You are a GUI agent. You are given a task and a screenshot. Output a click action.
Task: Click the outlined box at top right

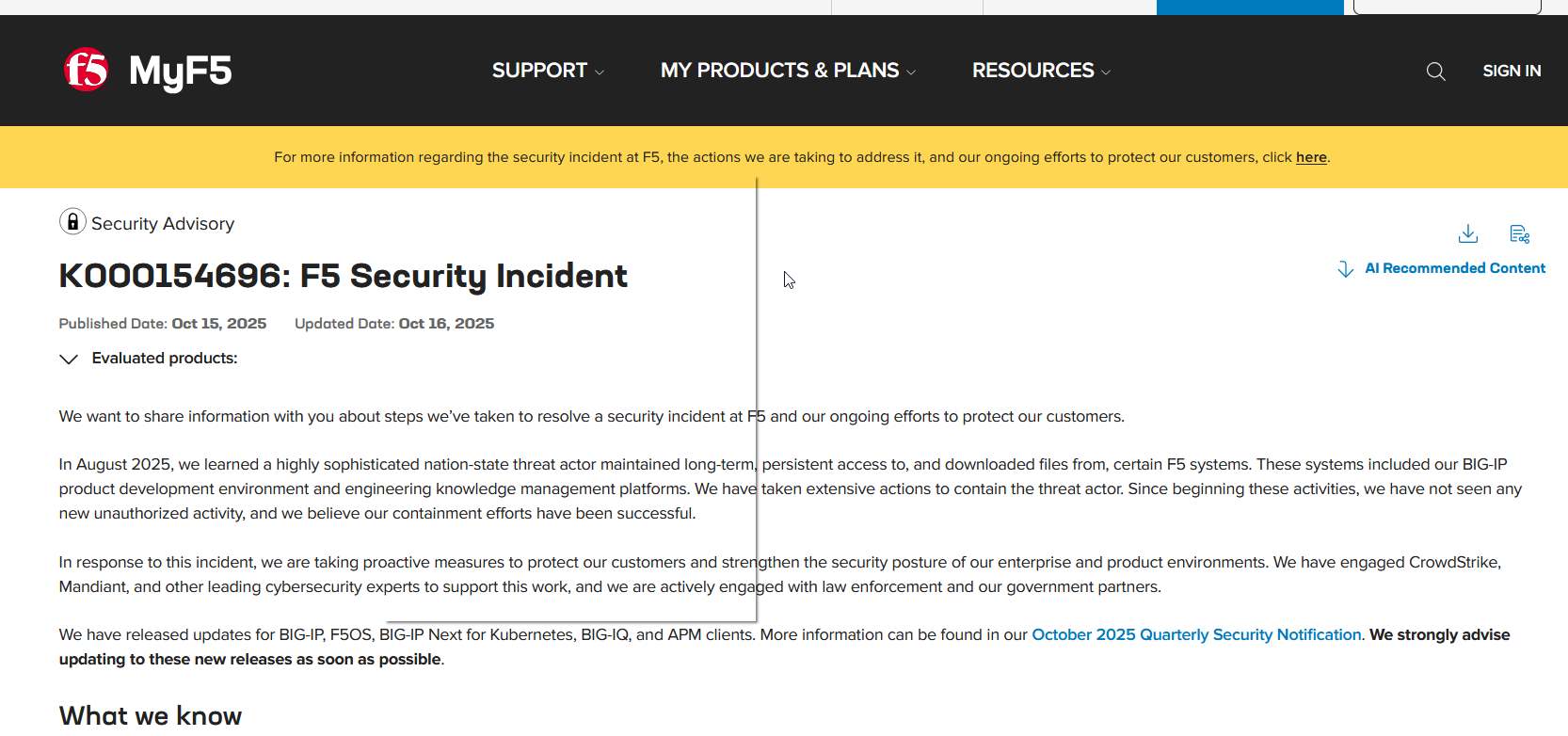[1447, 7]
